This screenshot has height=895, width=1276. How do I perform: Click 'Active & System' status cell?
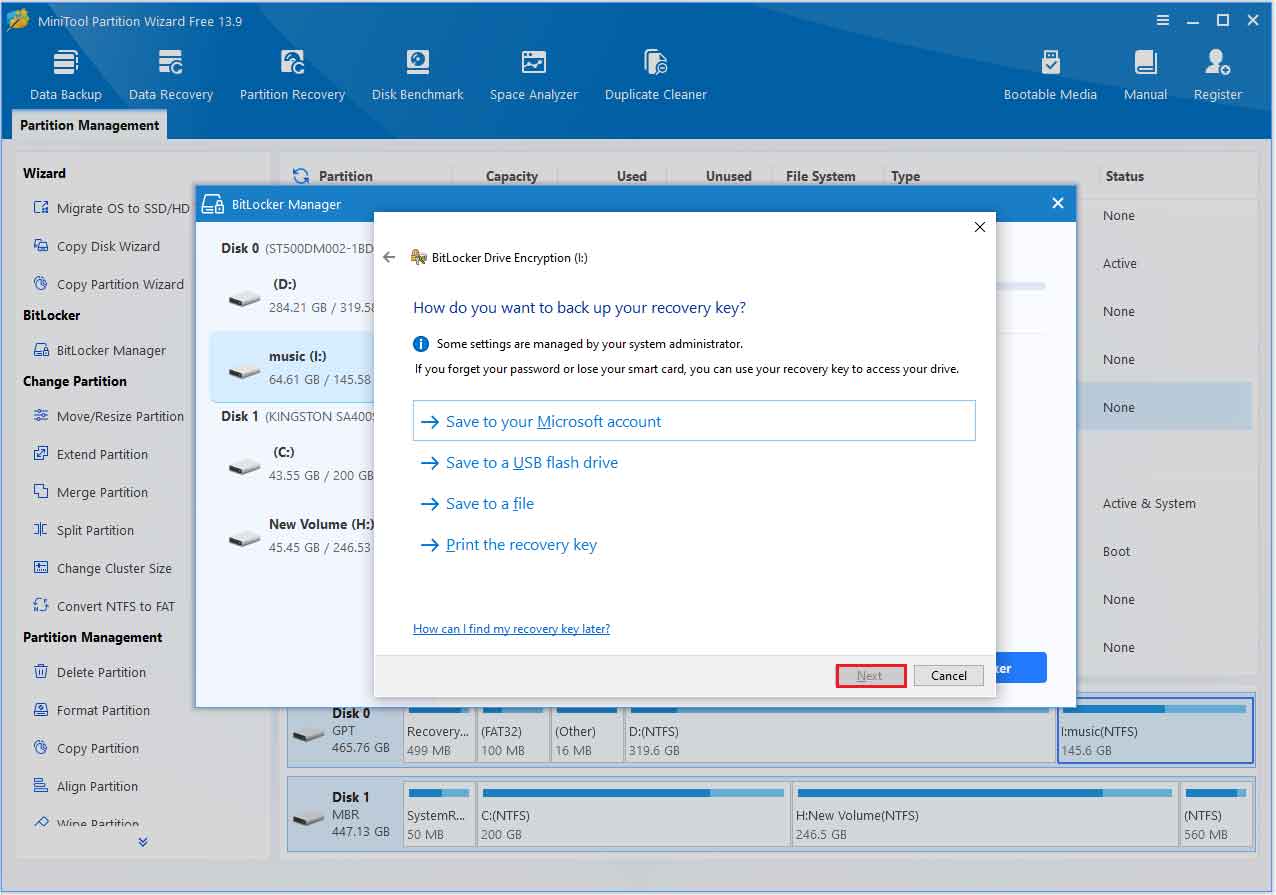click(1149, 504)
